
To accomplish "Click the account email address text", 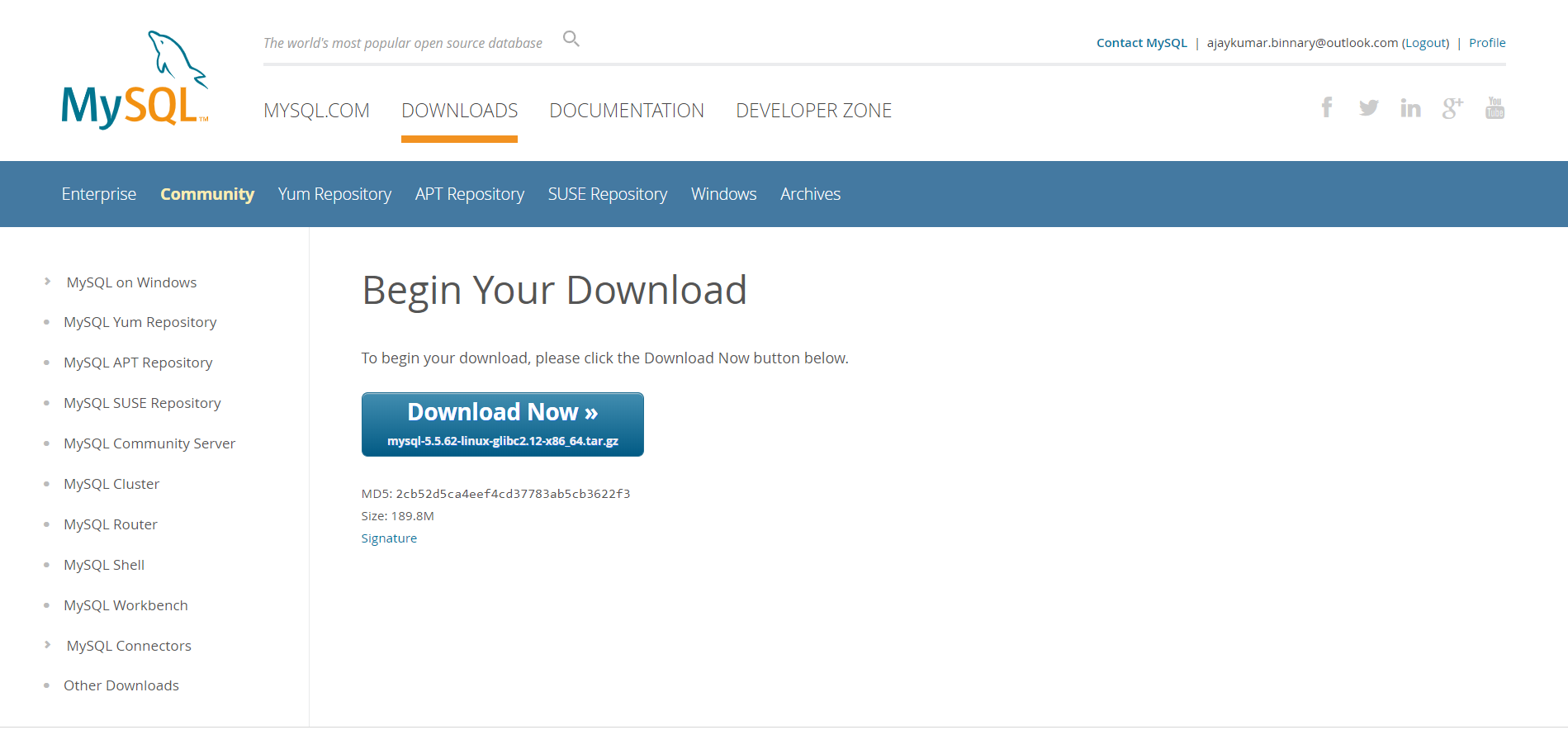I will click(1302, 43).
